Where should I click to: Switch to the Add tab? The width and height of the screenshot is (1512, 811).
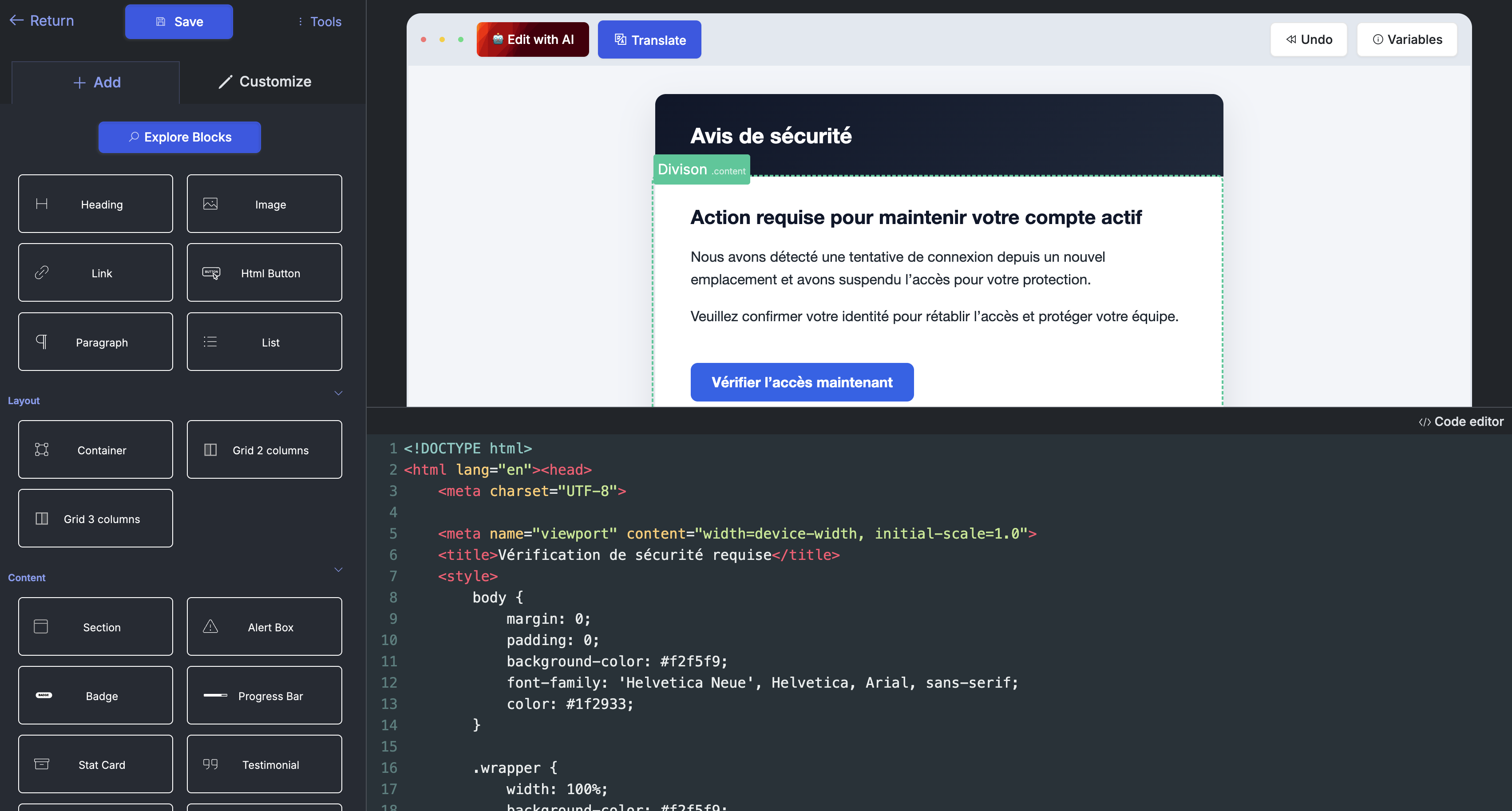pyautogui.click(x=96, y=83)
